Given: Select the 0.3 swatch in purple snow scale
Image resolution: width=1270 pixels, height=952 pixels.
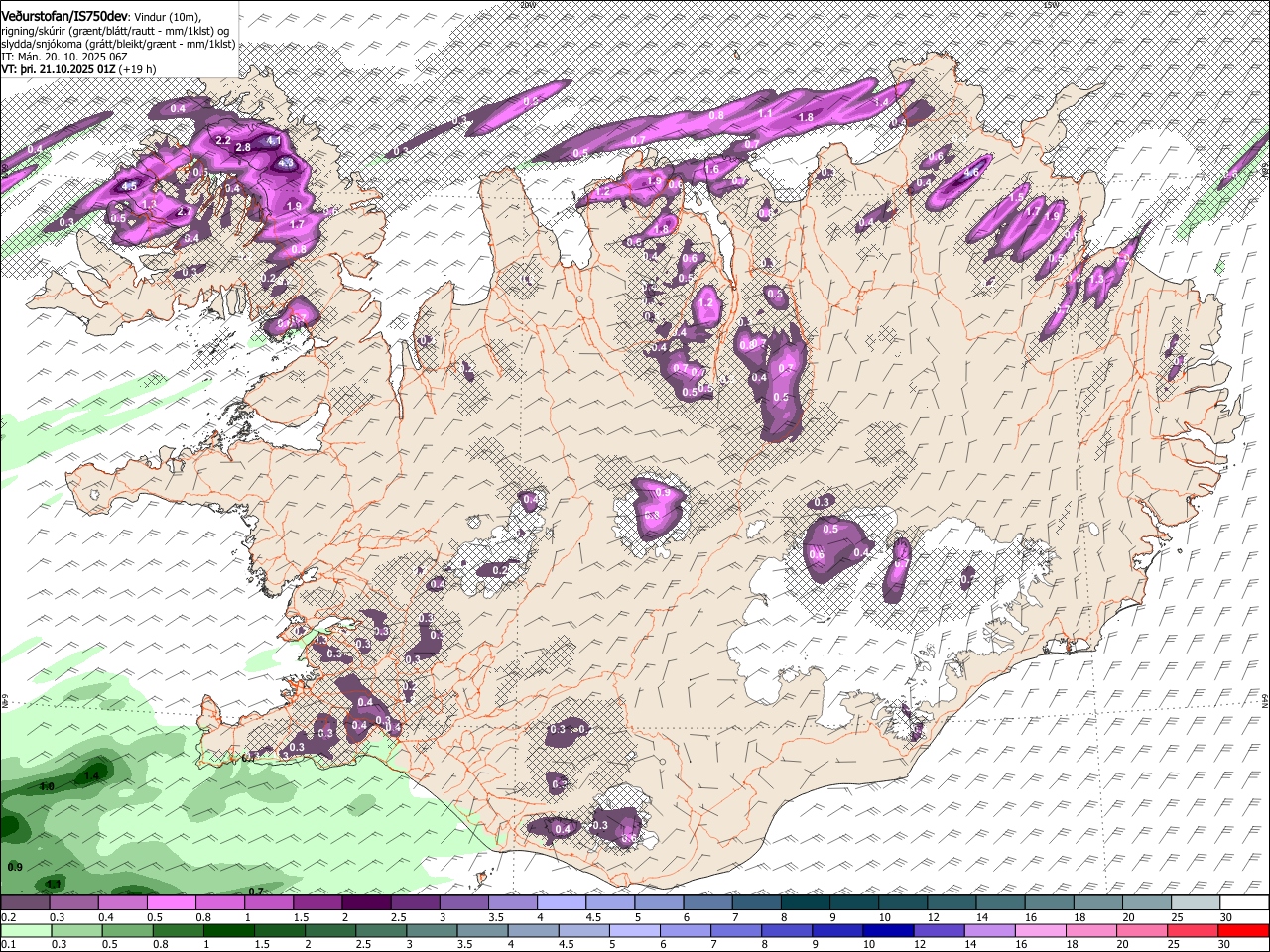Looking at the screenshot, I should [x=73, y=903].
